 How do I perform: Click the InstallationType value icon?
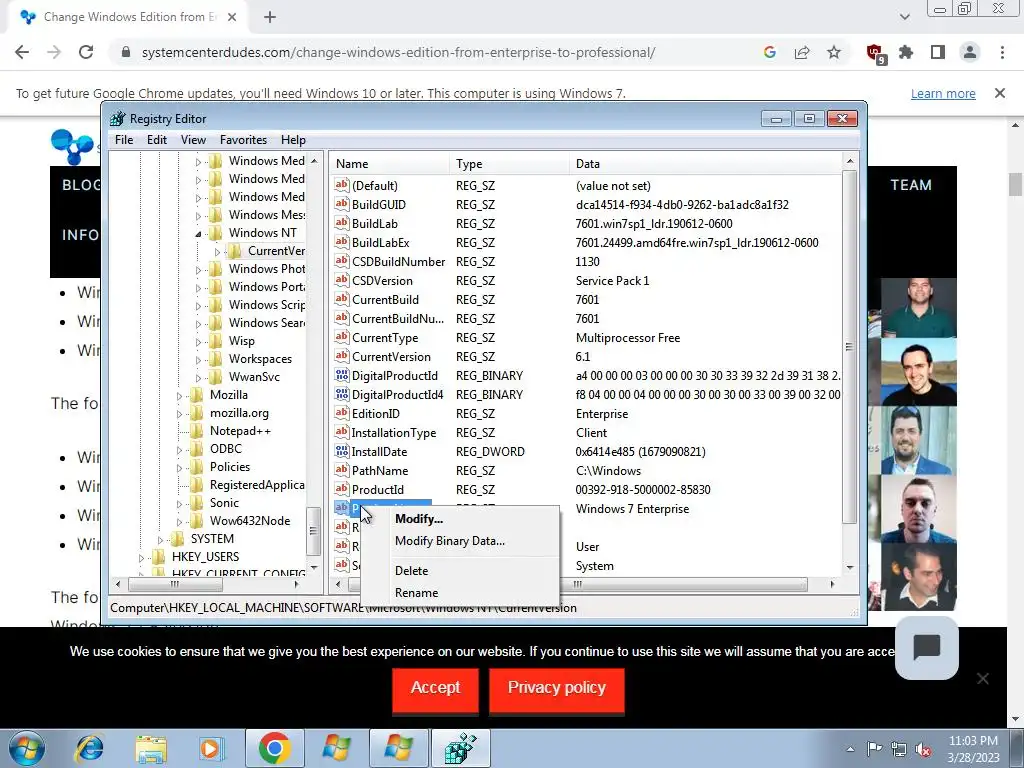[342, 432]
